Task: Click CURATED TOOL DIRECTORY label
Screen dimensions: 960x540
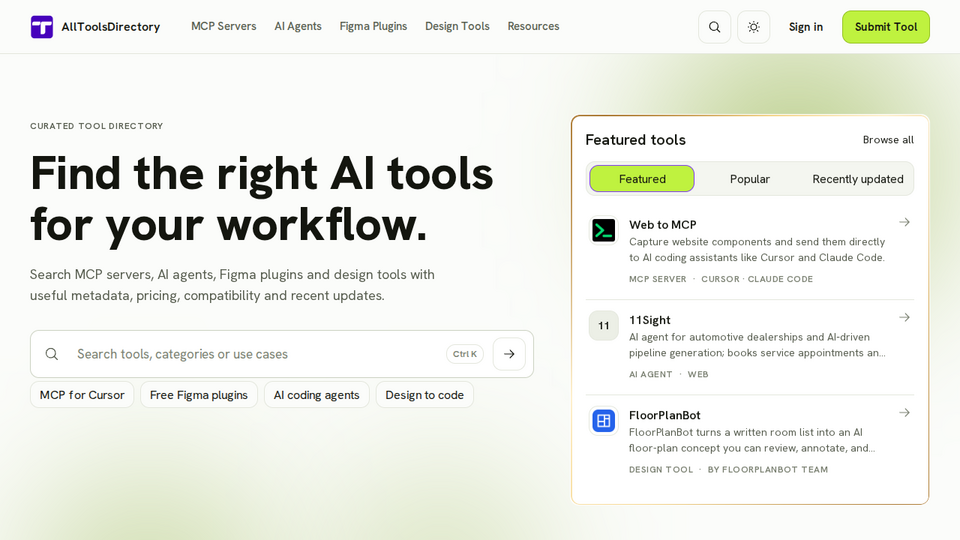Action: click(x=97, y=126)
